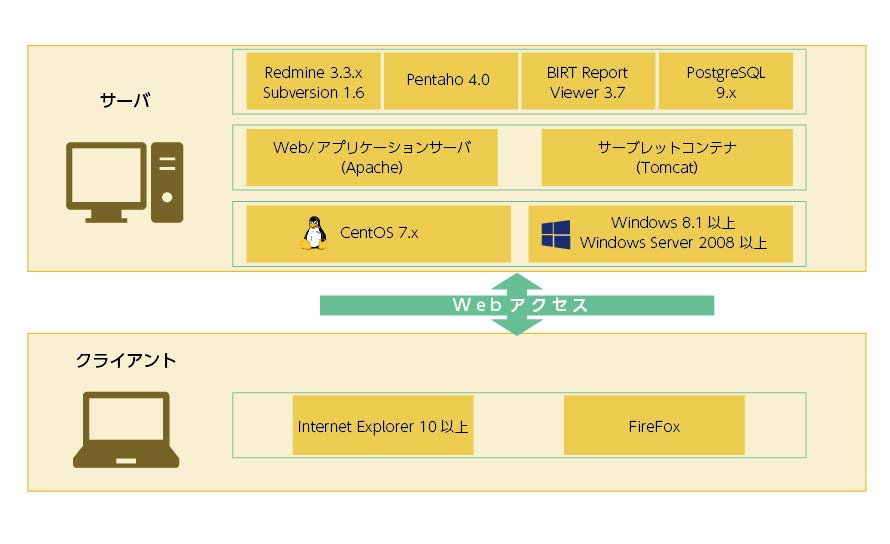Click the Windows Server 2008 以上 text
Viewport: 890px width, 544px height.
point(673,243)
